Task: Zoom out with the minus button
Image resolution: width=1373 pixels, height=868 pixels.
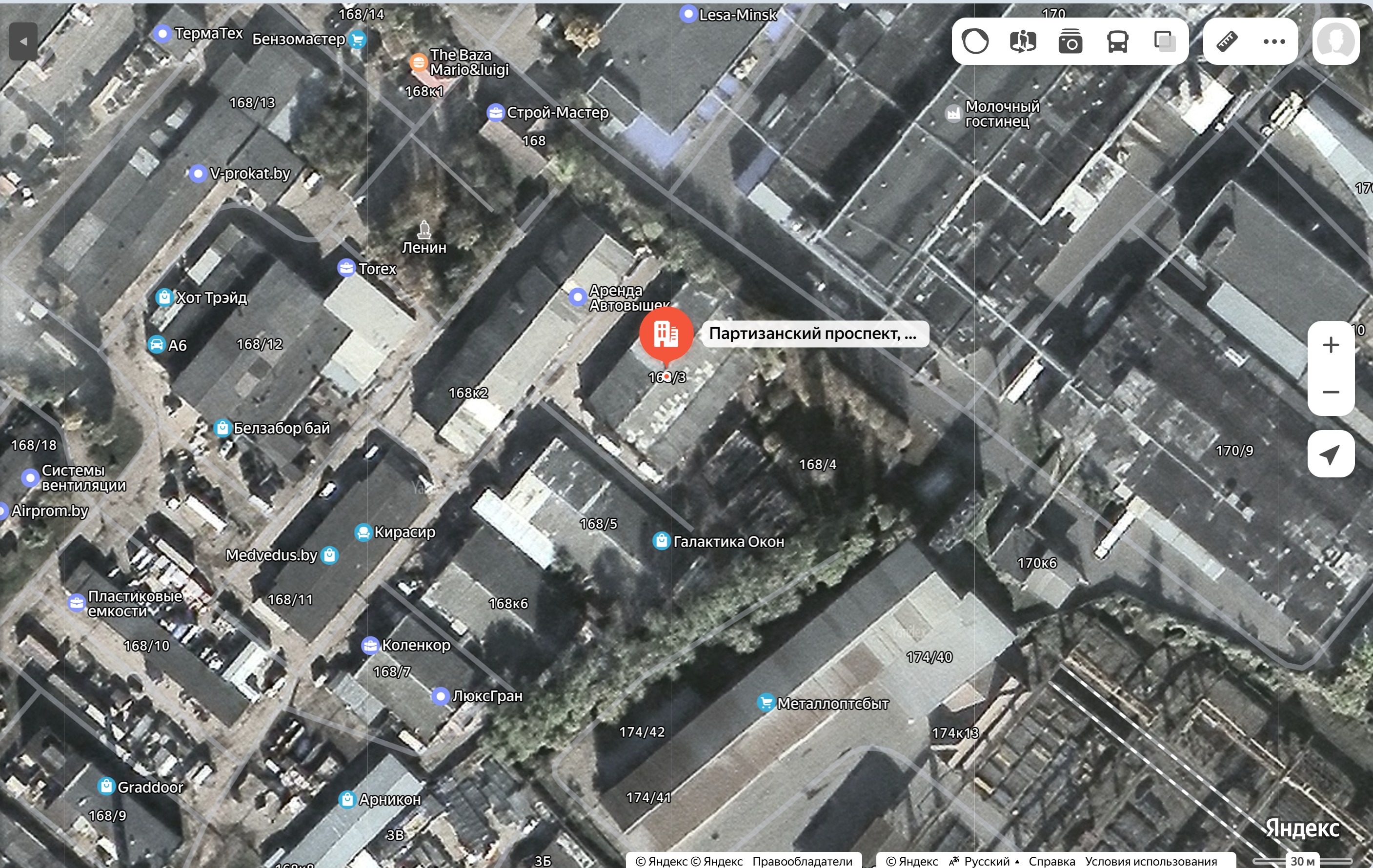Action: pos(1331,392)
